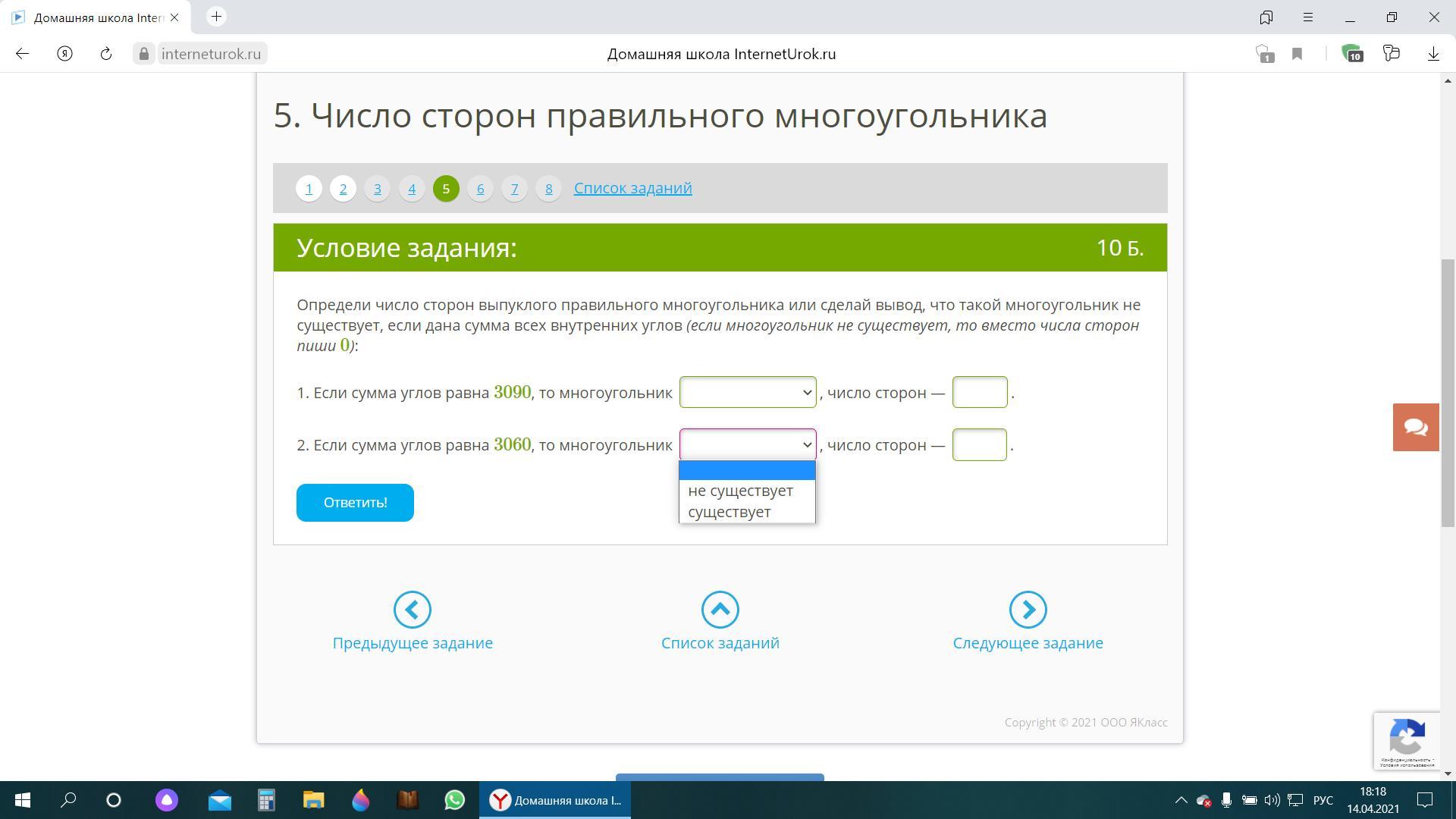Image resolution: width=1456 pixels, height=819 pixels.
Task: Click the bookmark page icon
Action: point(1297,54)
